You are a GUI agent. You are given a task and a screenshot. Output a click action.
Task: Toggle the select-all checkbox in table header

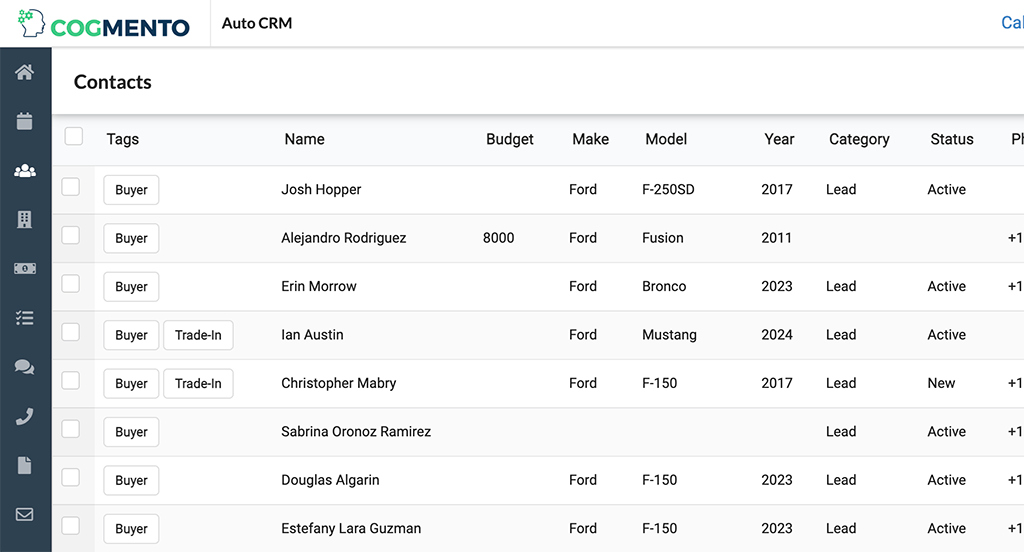pyautogui.click(x=74, y=137)
